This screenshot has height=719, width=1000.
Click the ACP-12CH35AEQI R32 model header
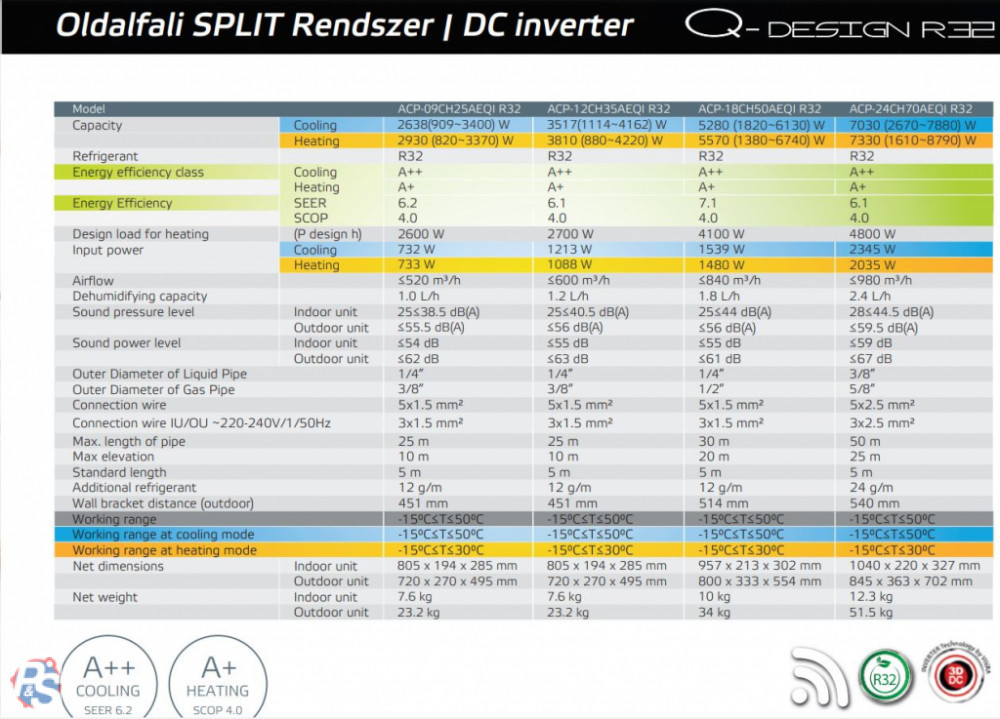coord(608,109)
